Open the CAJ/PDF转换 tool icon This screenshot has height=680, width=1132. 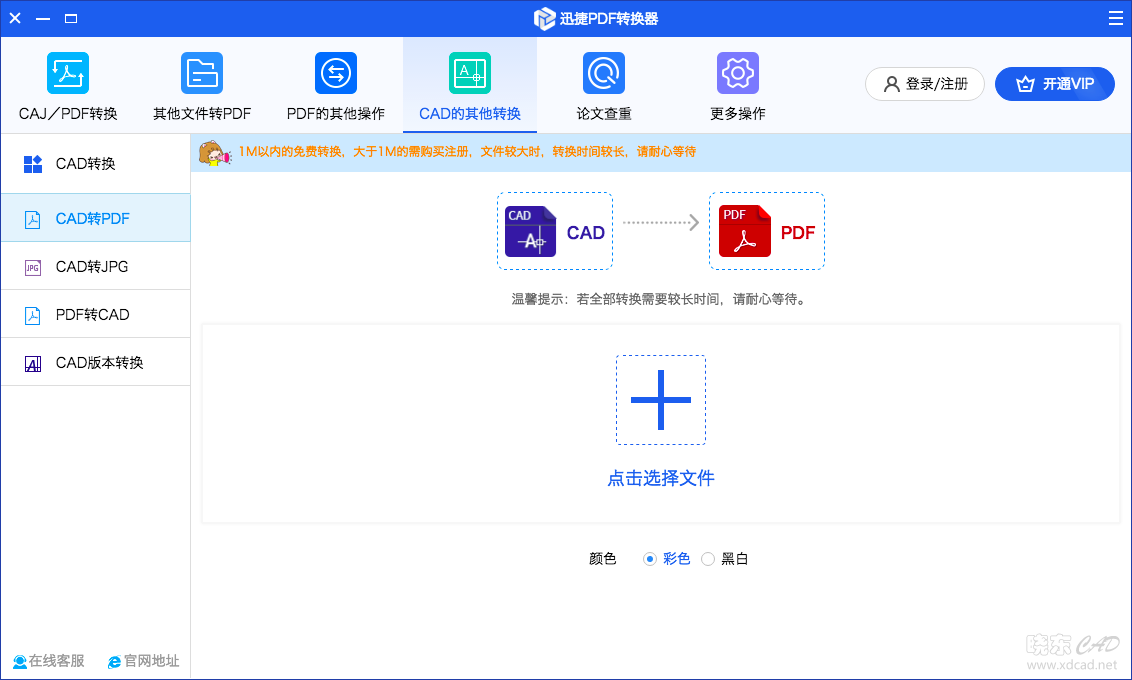pyautogui.click(x=68, y=73)
